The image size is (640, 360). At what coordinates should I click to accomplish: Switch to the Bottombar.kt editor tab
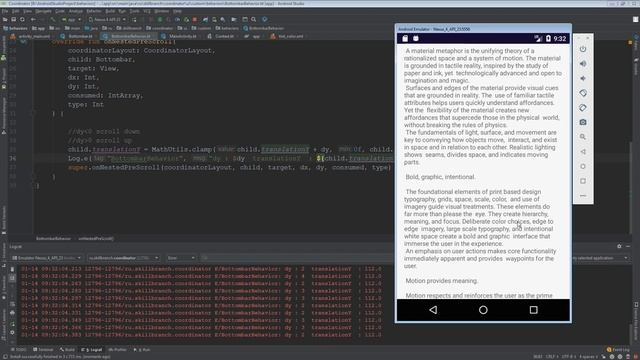click(x=78, y=36)
